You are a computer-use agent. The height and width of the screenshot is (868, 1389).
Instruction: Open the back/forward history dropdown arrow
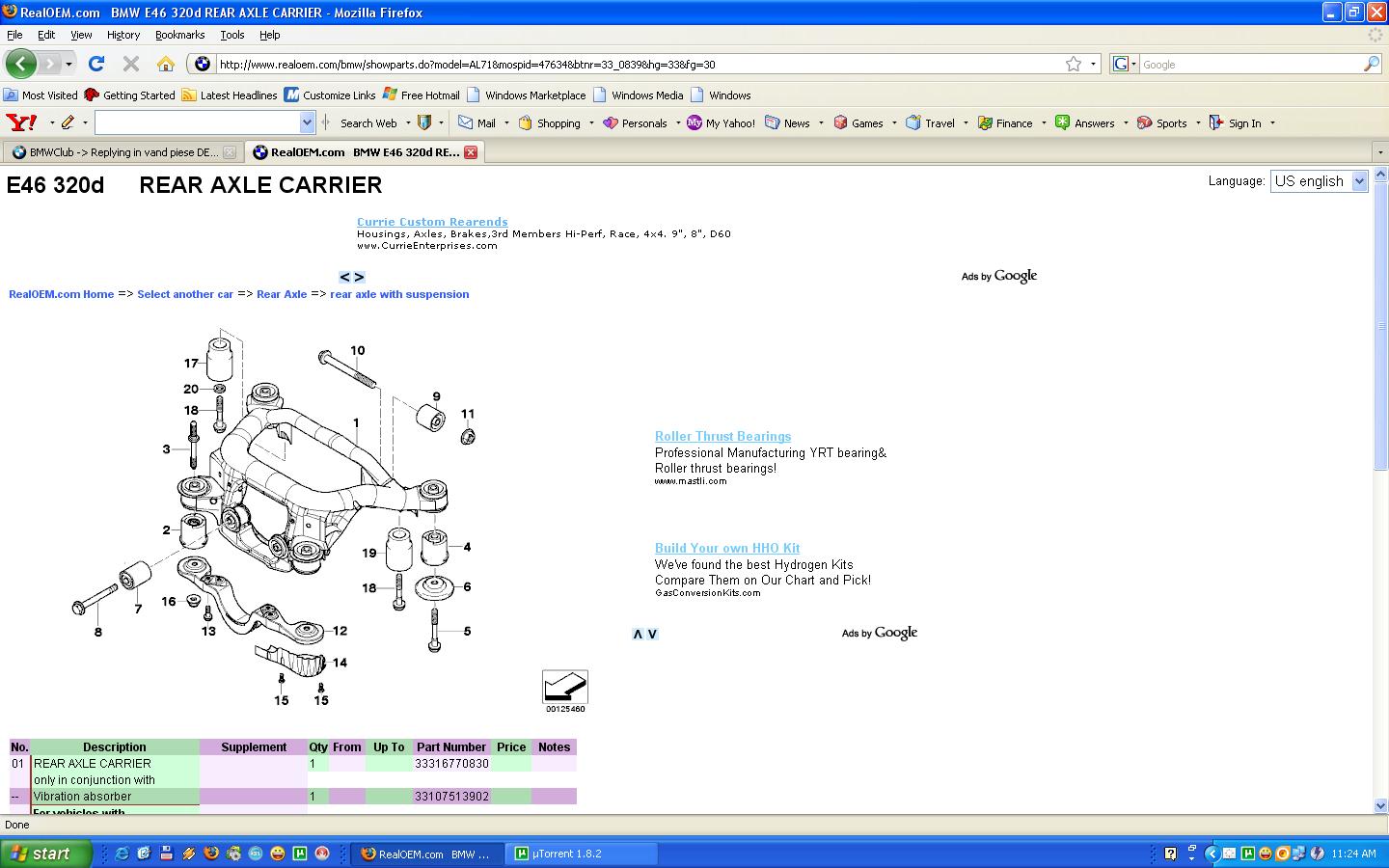pyautogui.click(x=68, y=64)
